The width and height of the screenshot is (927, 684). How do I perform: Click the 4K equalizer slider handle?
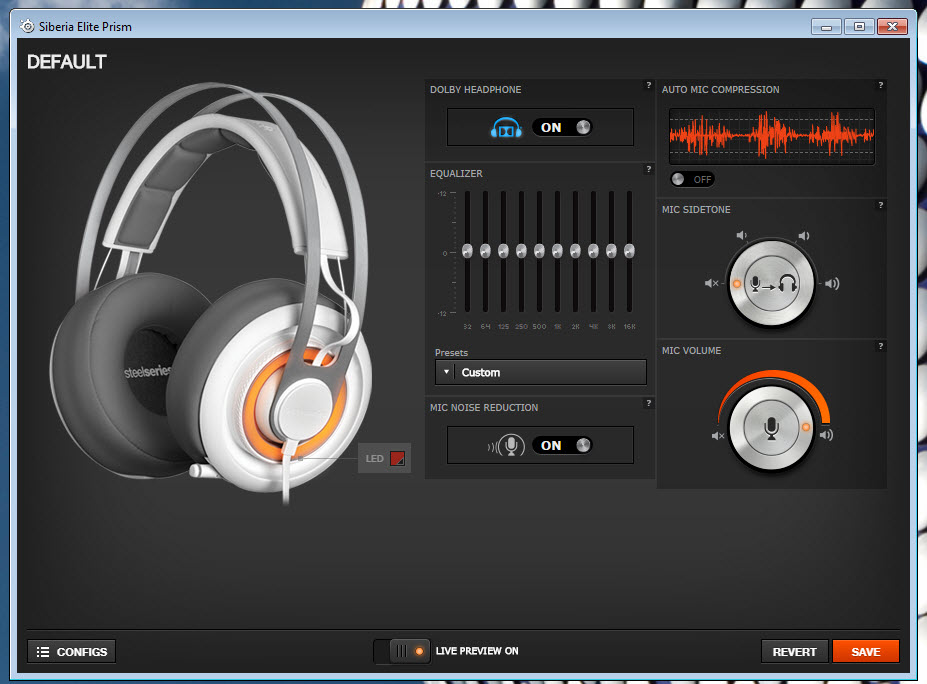coord(594,251)
